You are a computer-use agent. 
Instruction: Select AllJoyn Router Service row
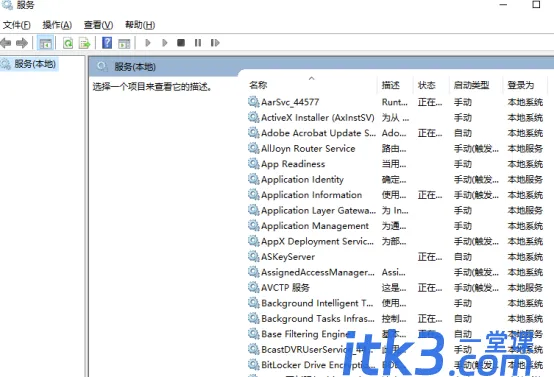[395, 148]
